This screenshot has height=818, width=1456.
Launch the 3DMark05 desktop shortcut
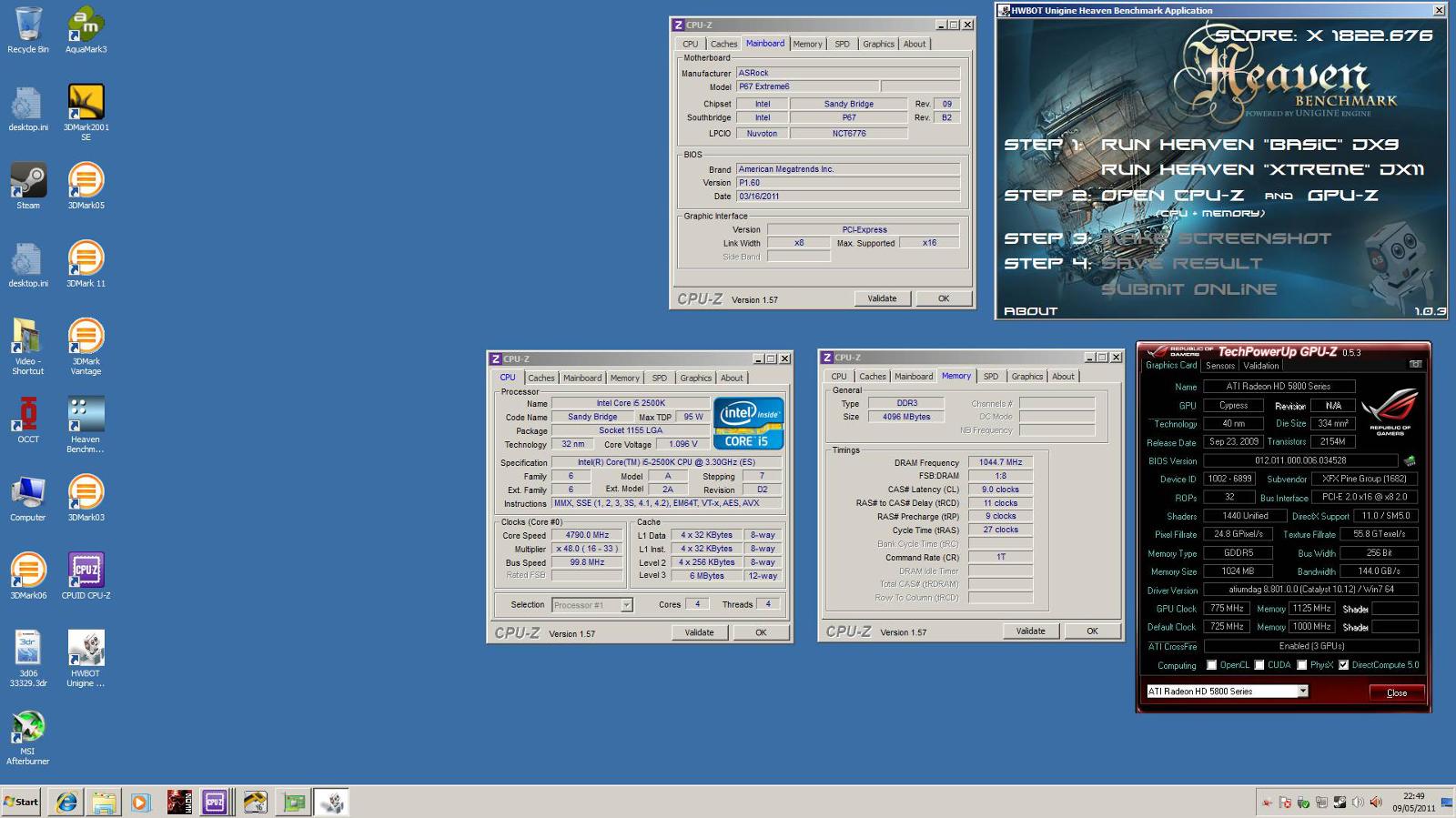pyautogui.click(x=86, y=187)
